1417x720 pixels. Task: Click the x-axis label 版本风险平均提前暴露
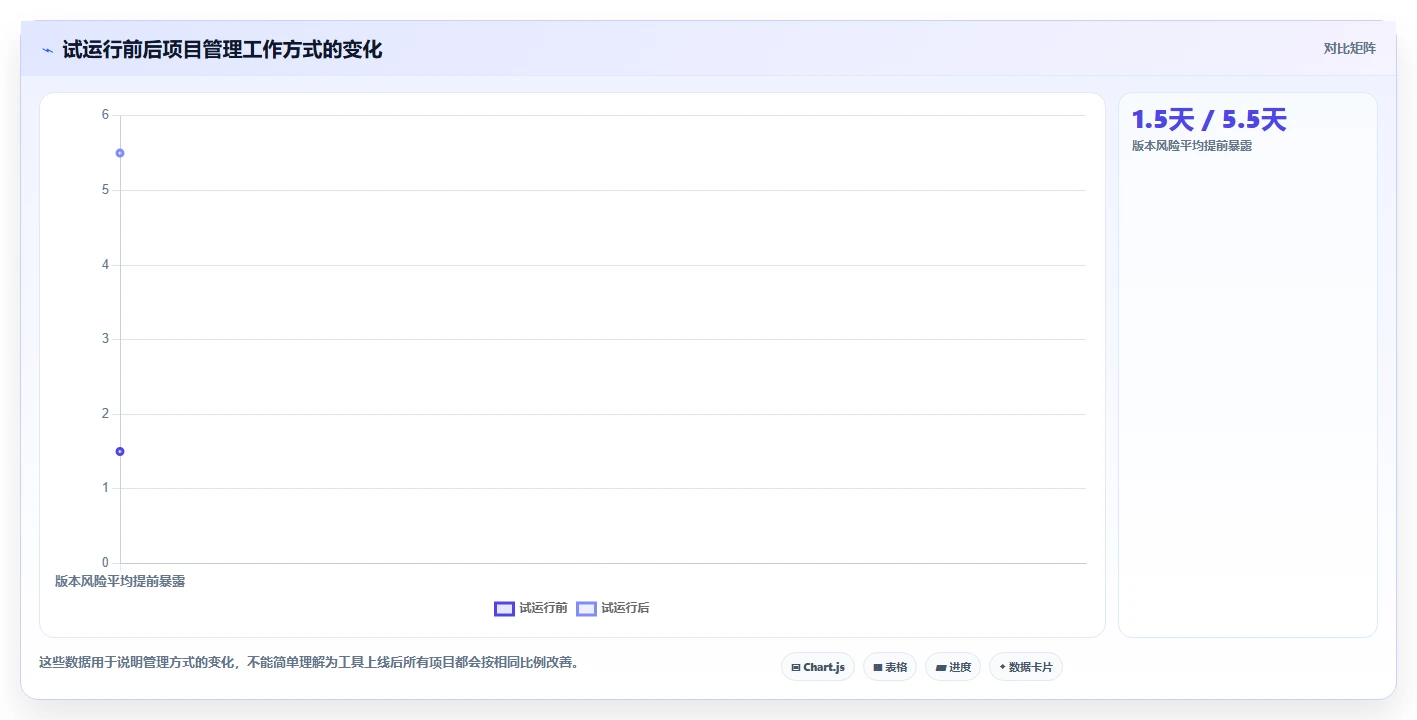tap(120, 581)
